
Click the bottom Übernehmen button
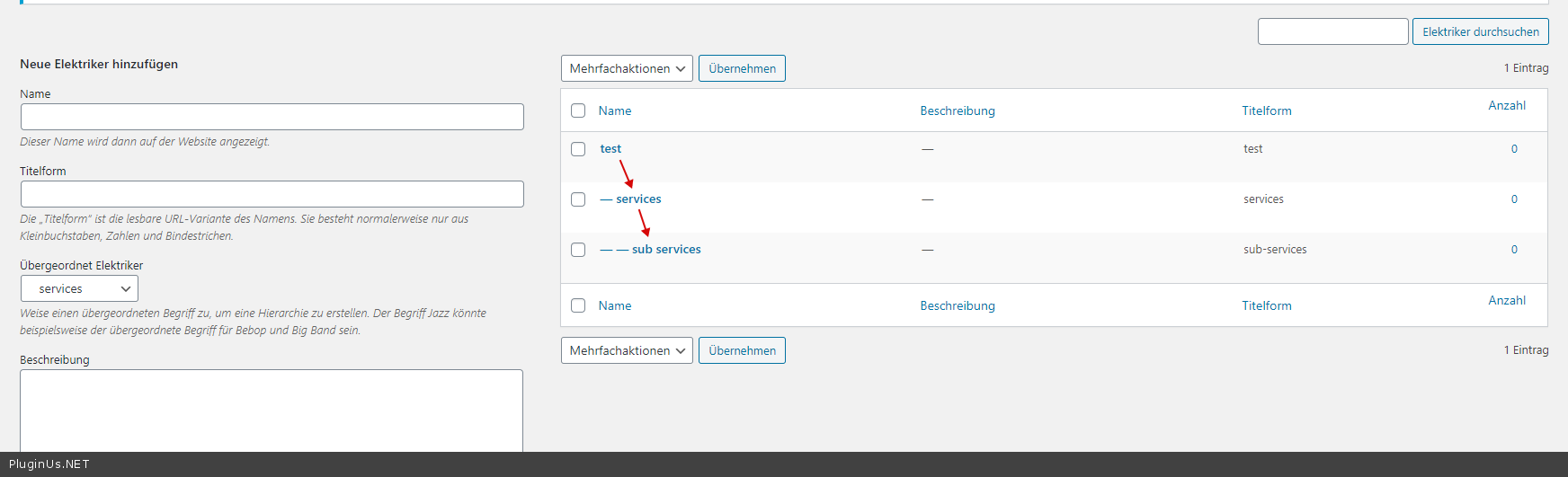click(742, 350)
